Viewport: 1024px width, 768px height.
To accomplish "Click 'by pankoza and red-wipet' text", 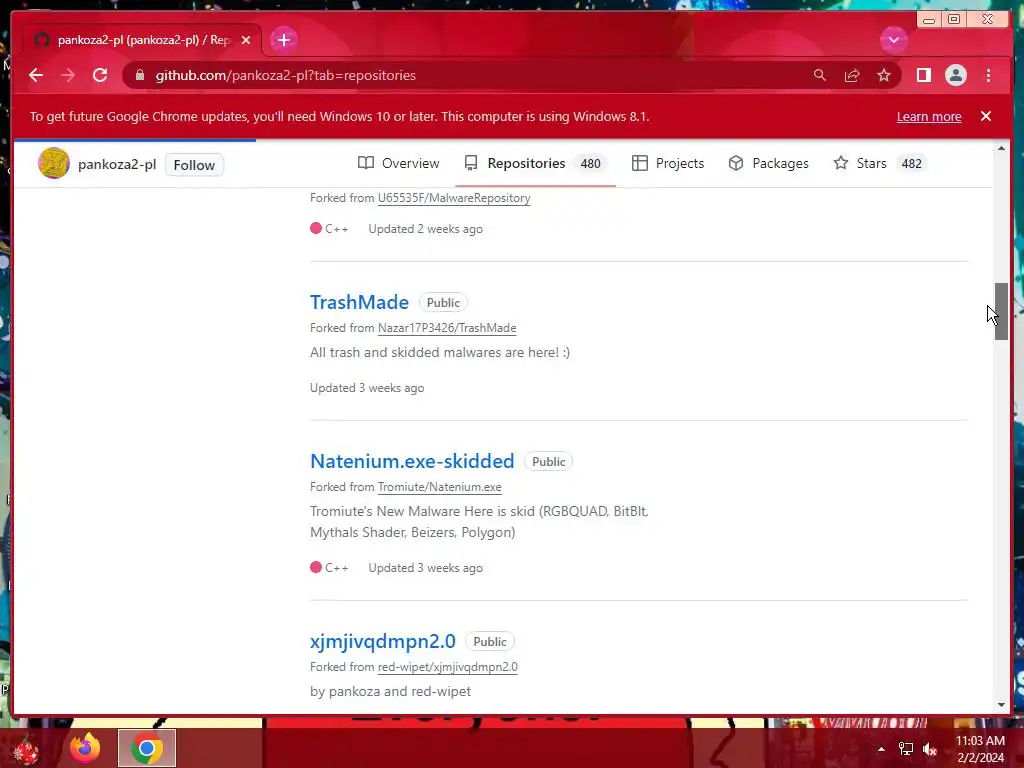I will [391, 691].
